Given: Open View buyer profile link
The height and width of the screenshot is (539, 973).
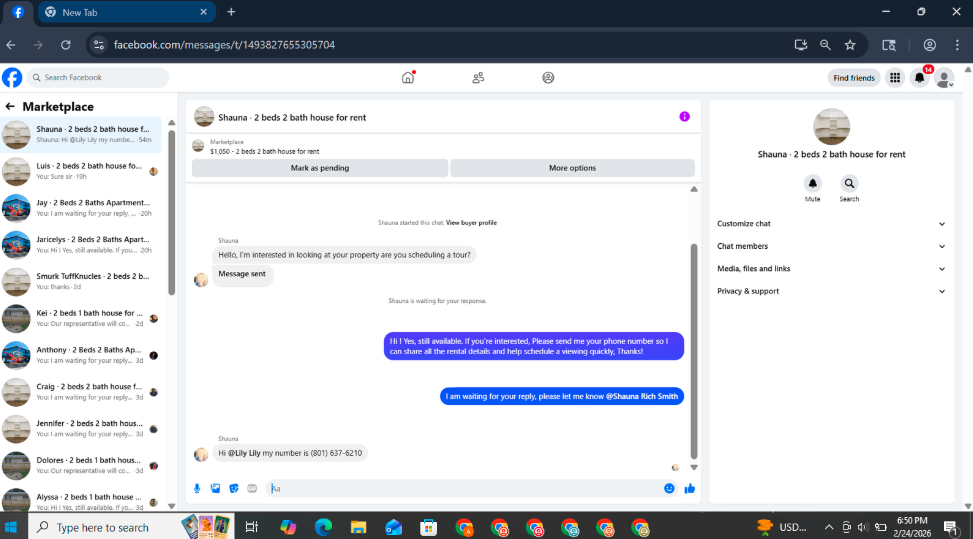Looking at the screenshot, I should 471,223.
